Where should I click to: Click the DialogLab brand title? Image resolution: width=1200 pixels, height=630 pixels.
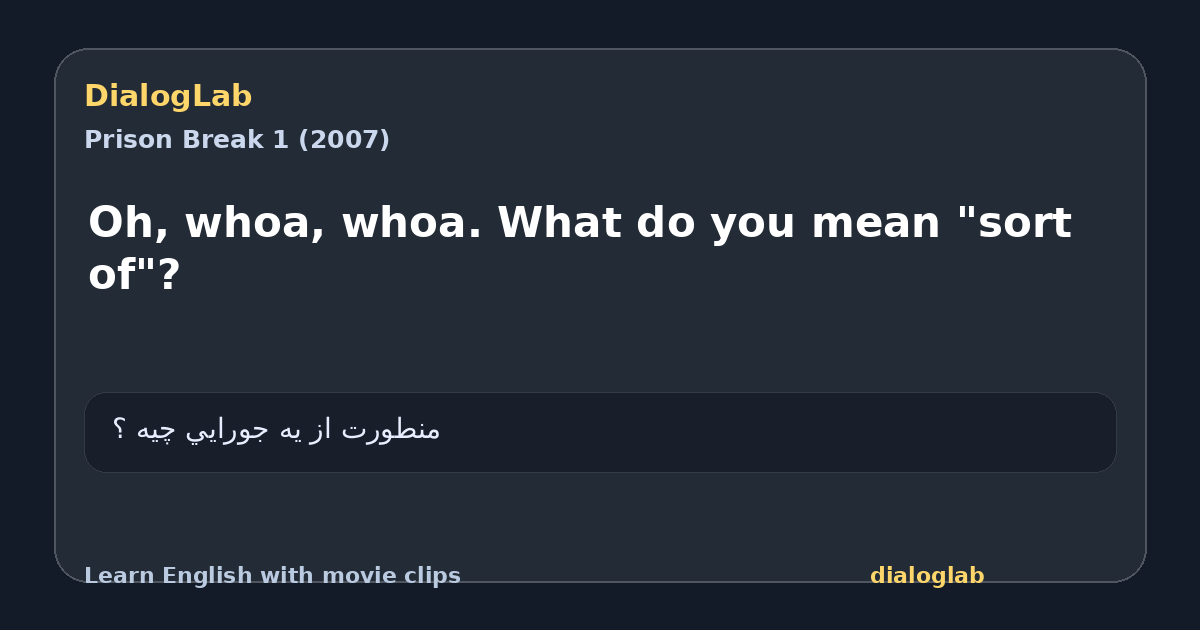[168, 96]
